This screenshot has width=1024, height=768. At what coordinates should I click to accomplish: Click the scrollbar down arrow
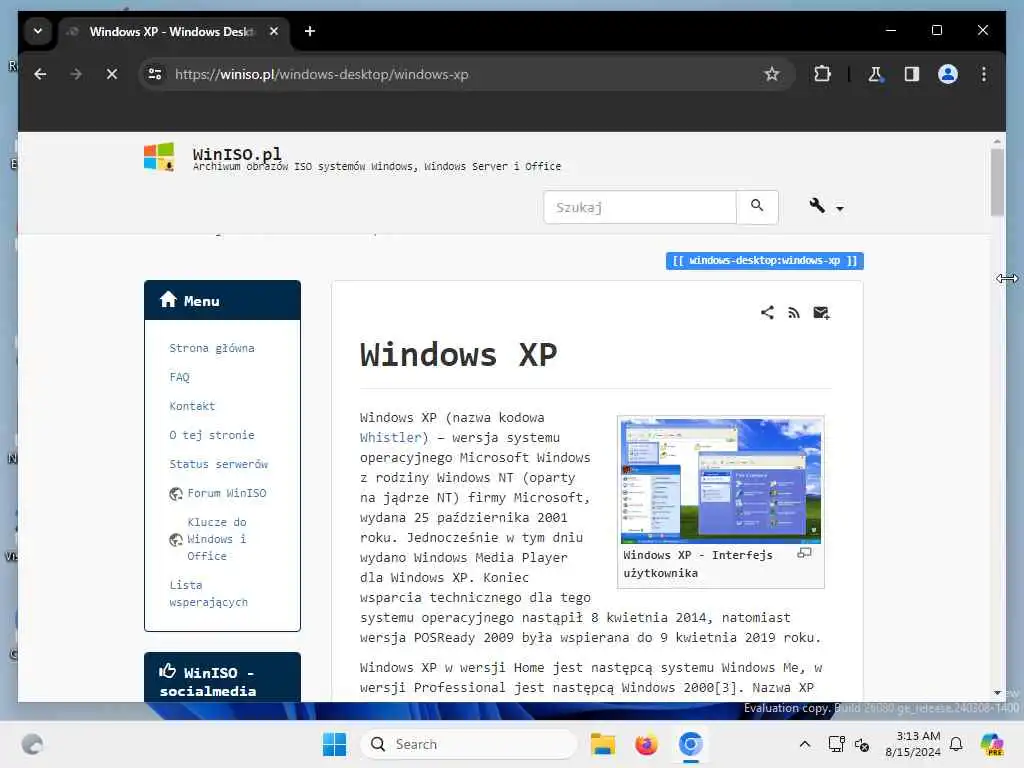[997, 693]
